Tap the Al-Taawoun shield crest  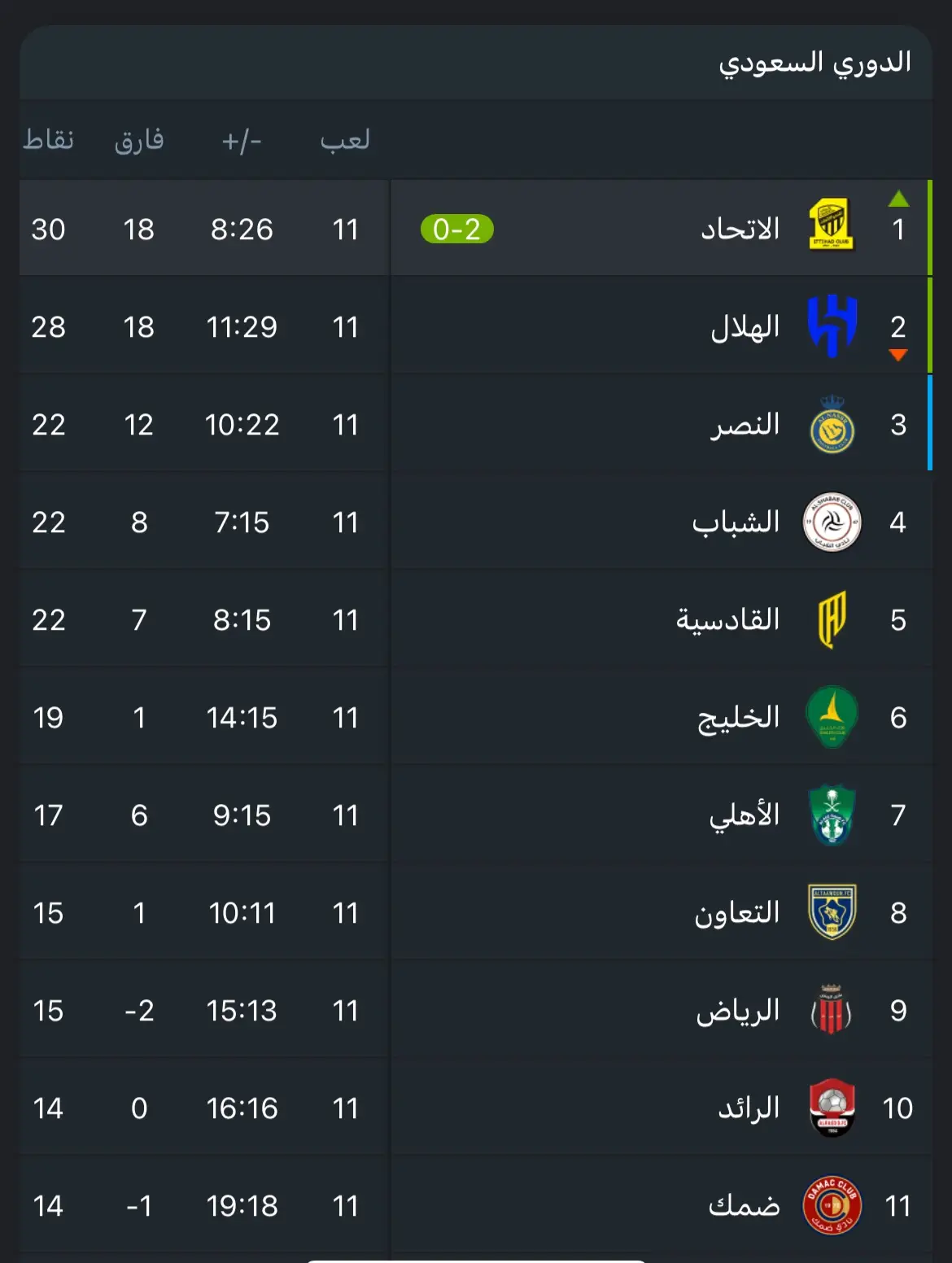pyautogui.click(x=832, y=912)
